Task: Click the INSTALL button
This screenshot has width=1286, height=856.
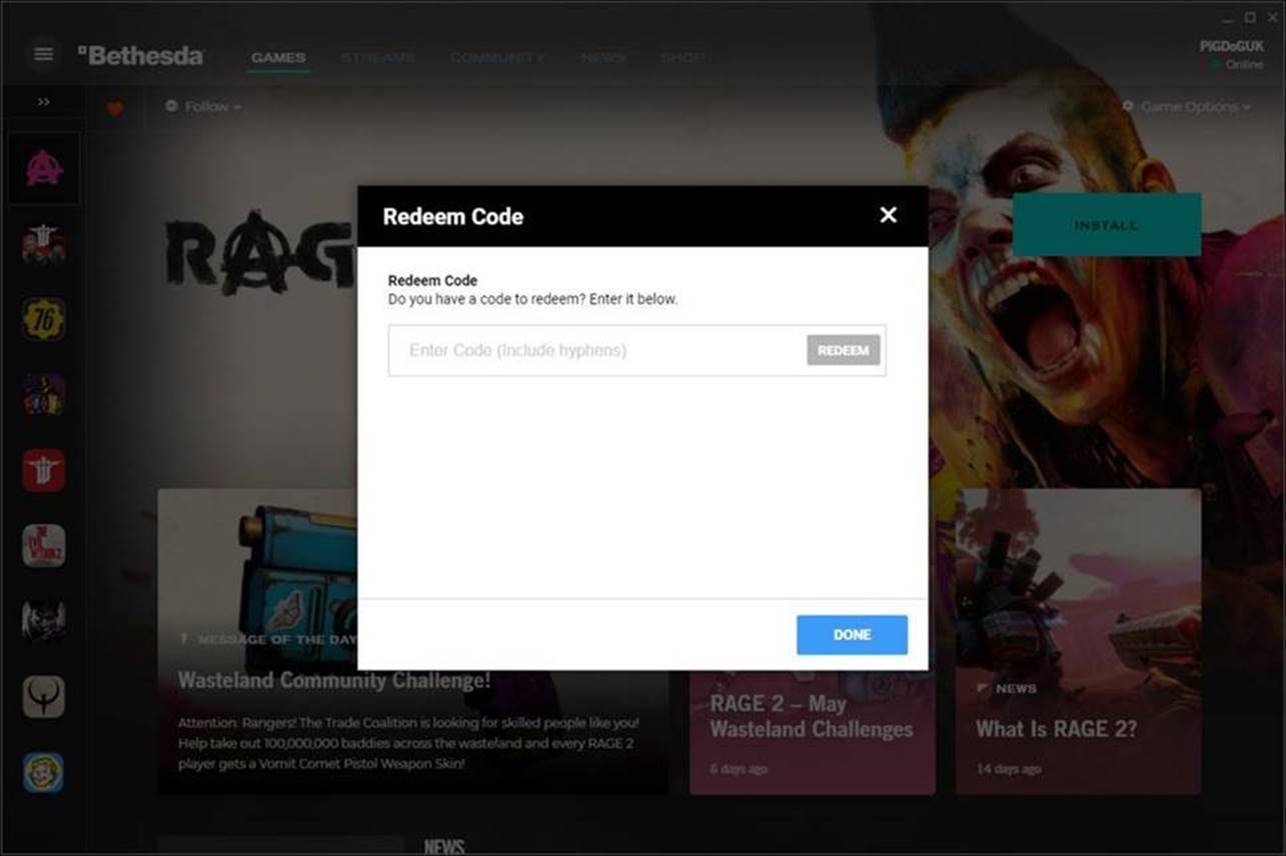Action: click(x=1106, y=225)
